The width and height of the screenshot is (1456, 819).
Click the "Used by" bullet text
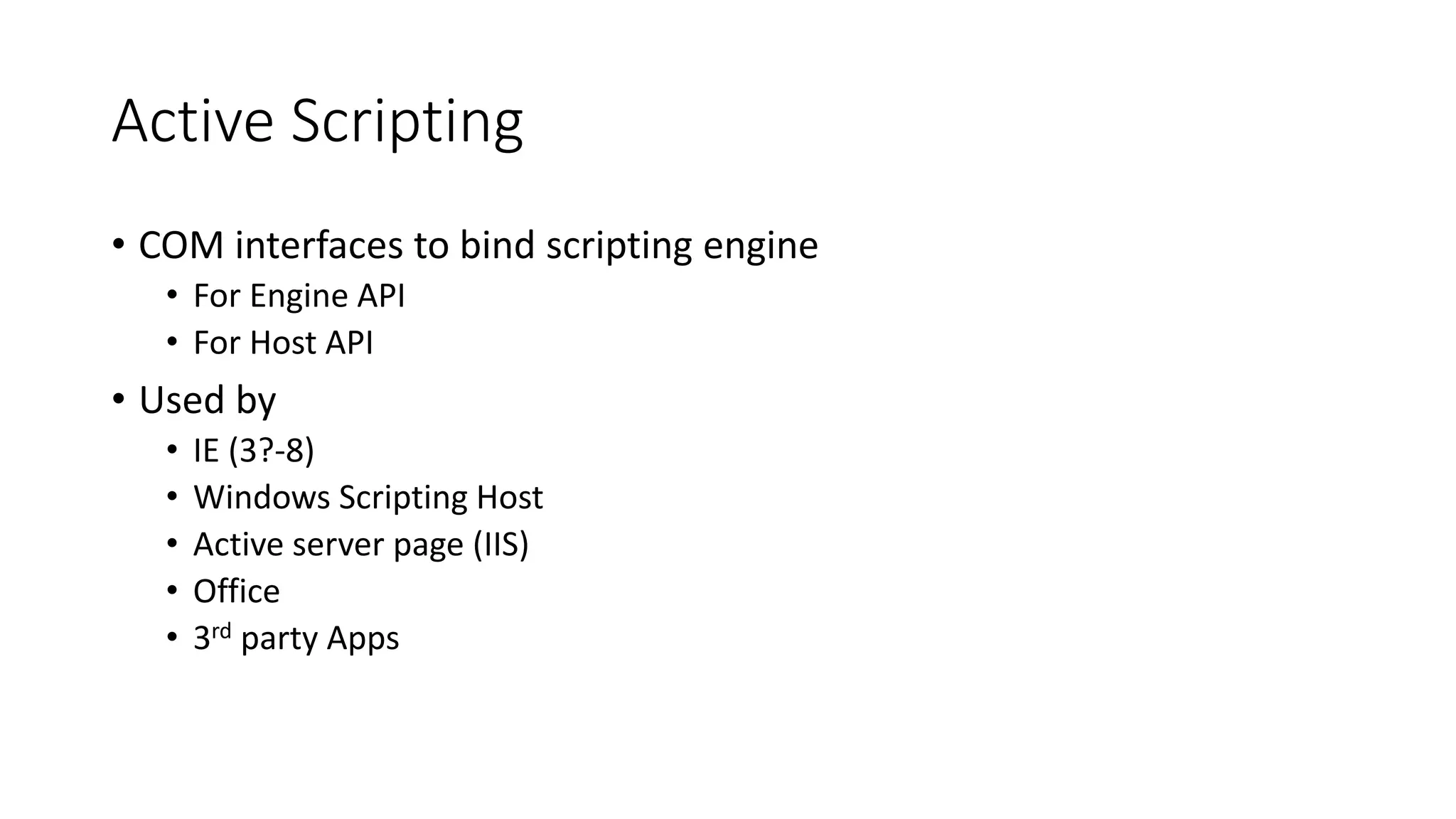[x=207, y=400]
